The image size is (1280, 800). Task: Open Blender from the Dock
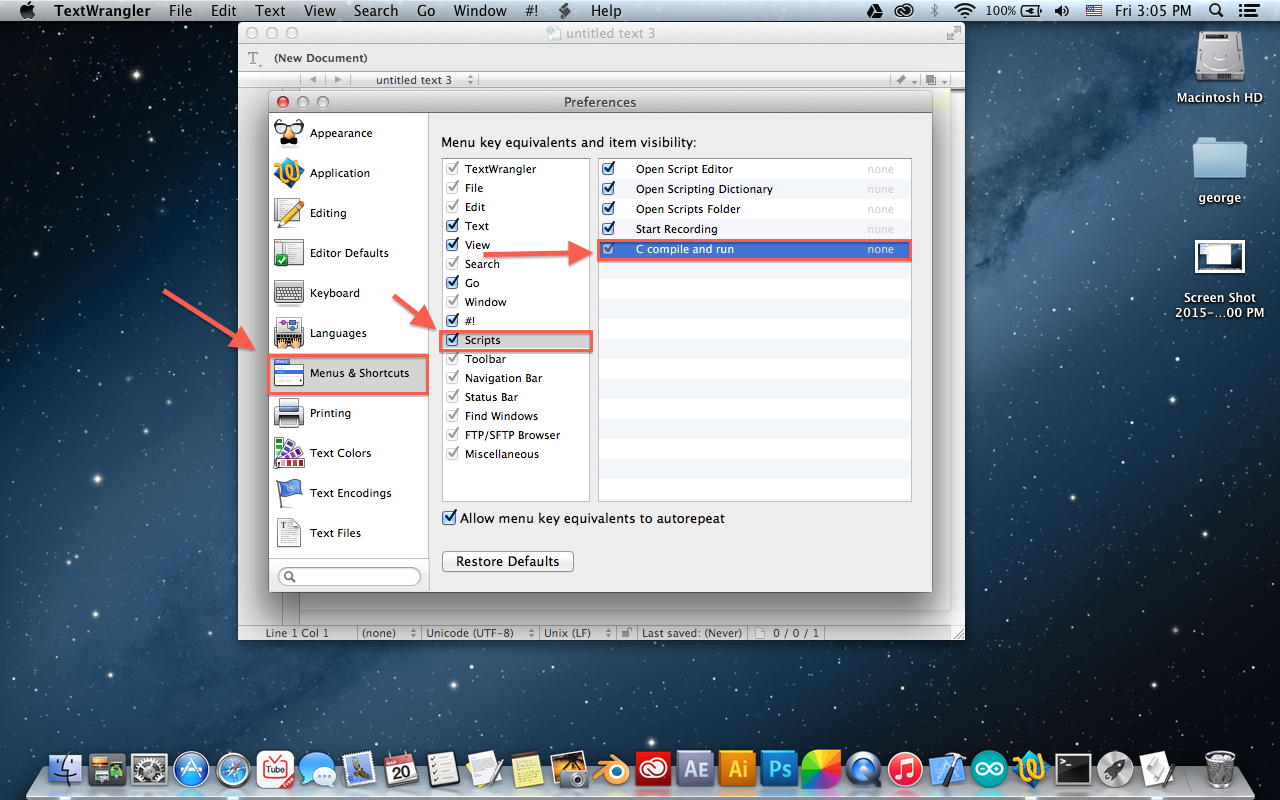click(x=611, y=769)
